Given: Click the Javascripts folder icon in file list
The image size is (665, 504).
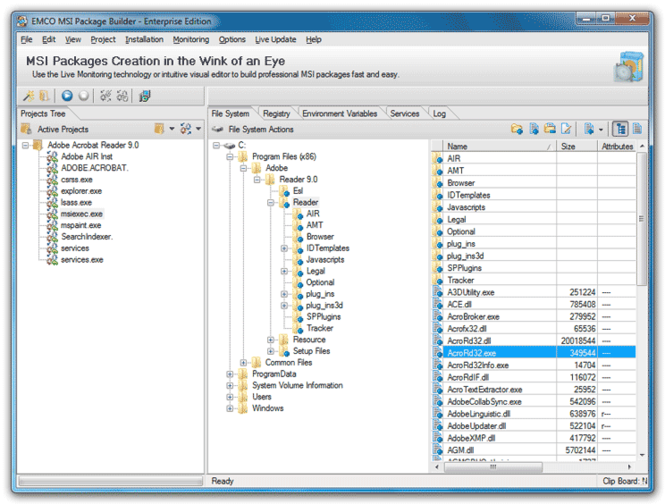Looking at the screenshot, I should (437, 207).
